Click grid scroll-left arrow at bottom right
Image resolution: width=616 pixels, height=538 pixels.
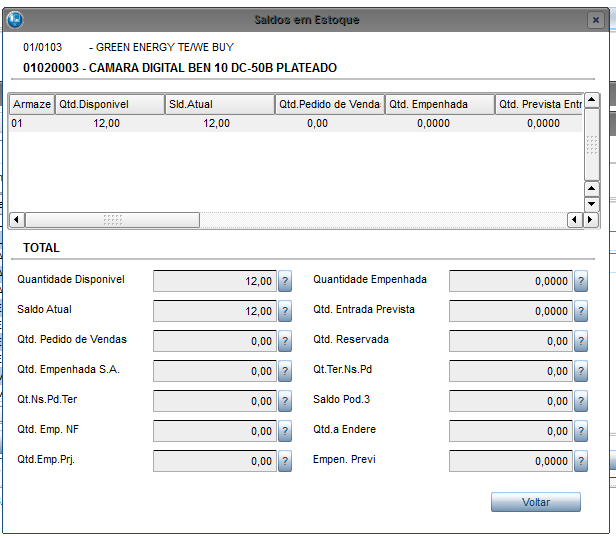(x=575, y=219)
